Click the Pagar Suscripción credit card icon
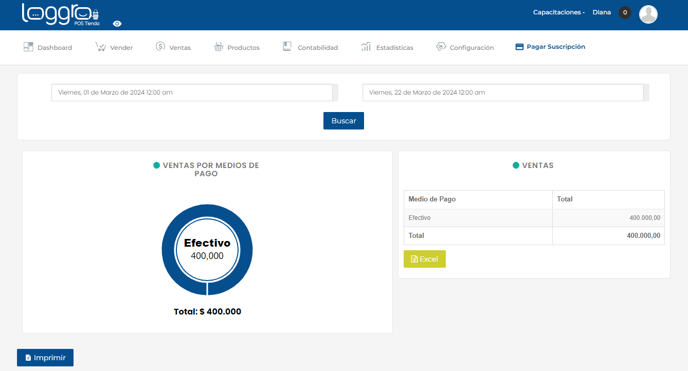The height and width of the screenshot is (371, 688). click(x=520, y=46)
